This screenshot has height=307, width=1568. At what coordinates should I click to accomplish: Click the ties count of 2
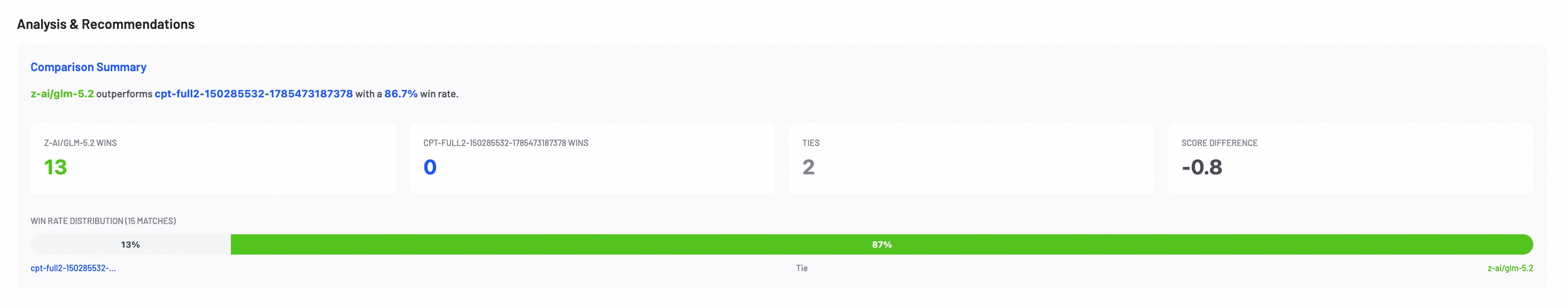point(809,167)
